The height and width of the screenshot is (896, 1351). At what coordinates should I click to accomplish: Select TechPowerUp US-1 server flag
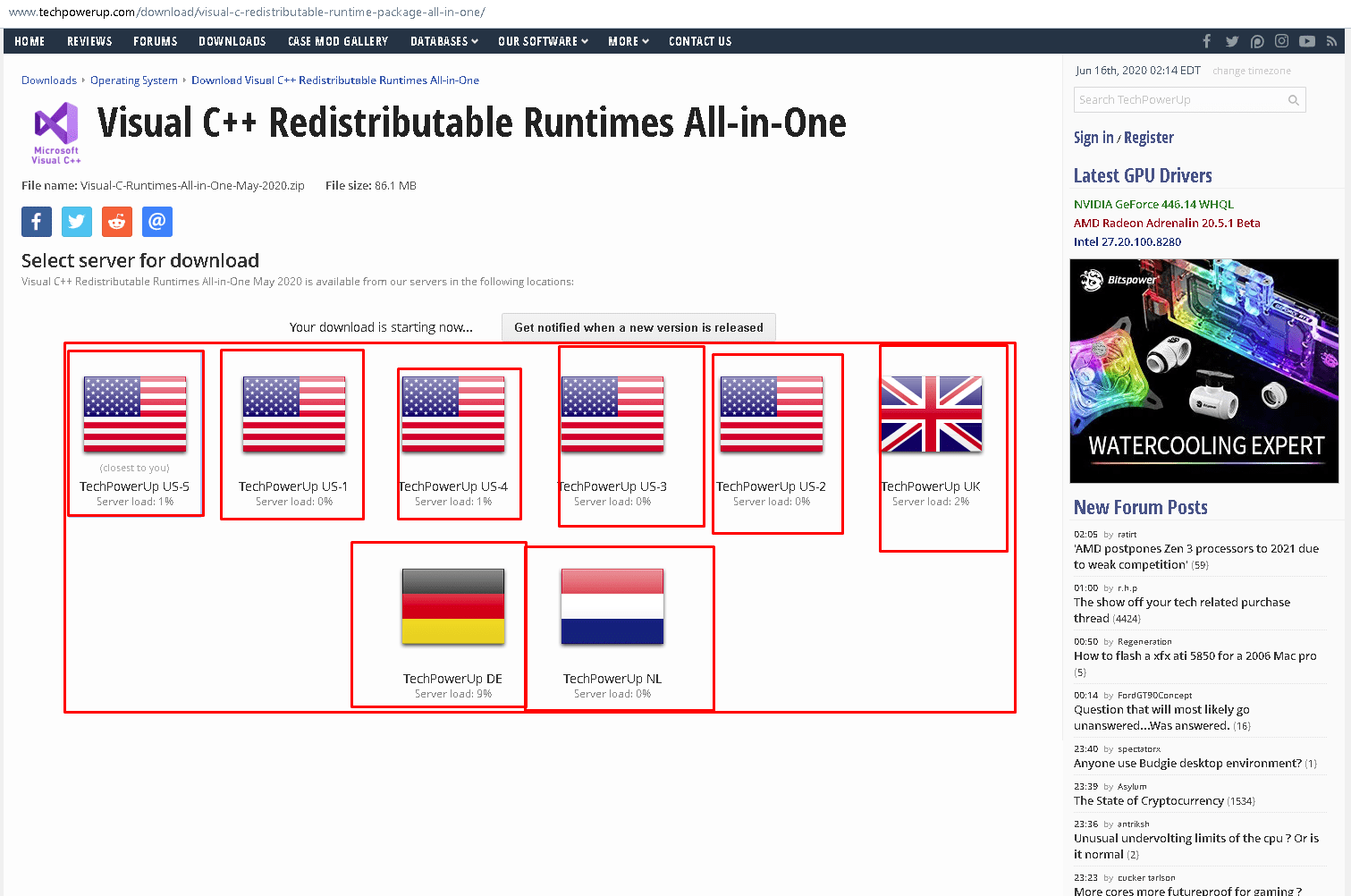tap(294, 414)
